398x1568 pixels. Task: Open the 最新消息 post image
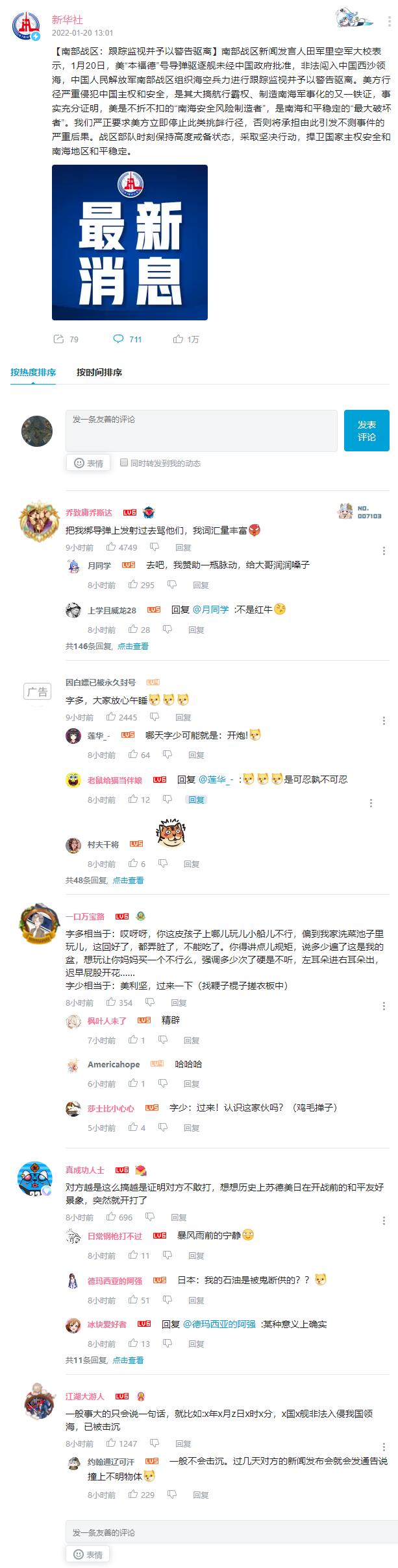point(130,243)
